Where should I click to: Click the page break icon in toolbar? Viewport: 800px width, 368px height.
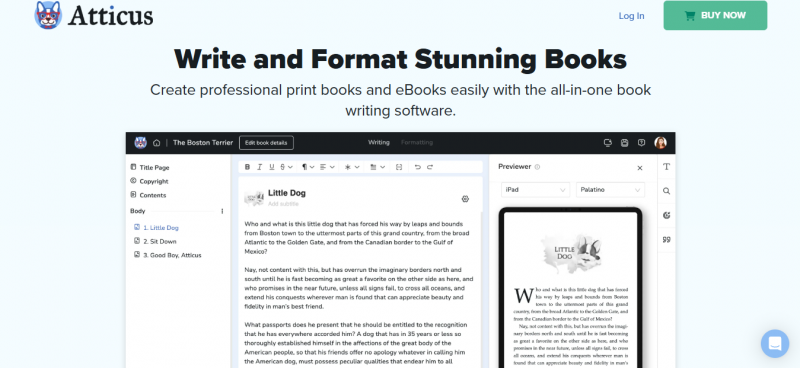pos(399,167)
